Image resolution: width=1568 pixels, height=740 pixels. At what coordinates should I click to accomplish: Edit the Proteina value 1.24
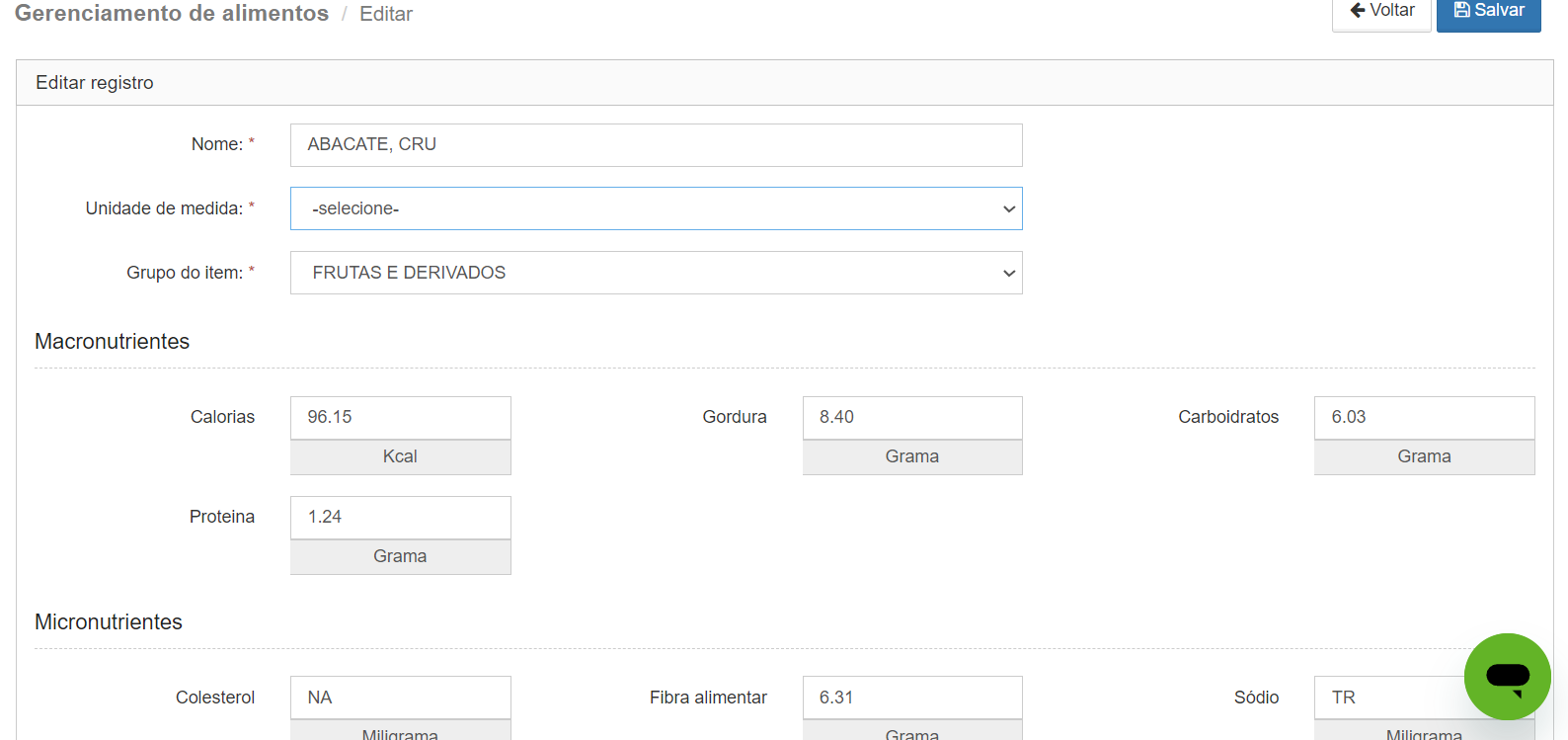[x=400, y=518]
